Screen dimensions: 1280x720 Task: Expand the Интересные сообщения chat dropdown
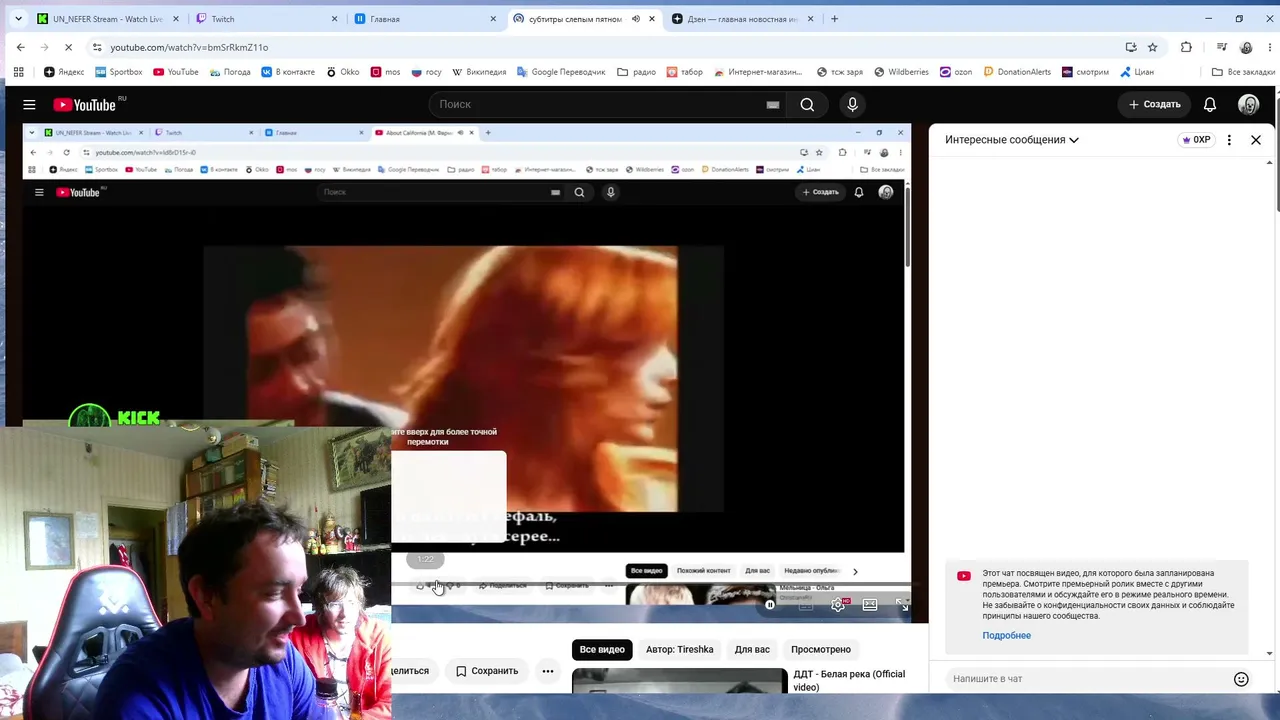pos(1012,140)
